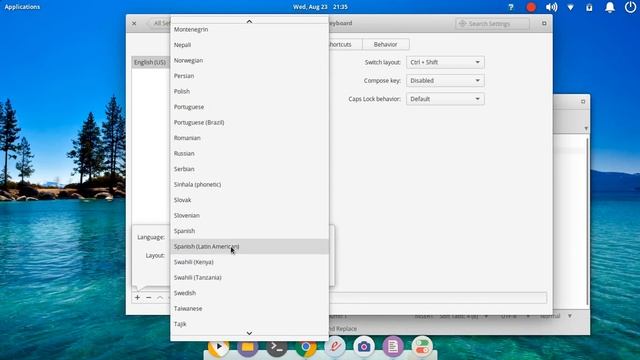
Task: Click the minus remove-layout button
Action: pos(149,298)
